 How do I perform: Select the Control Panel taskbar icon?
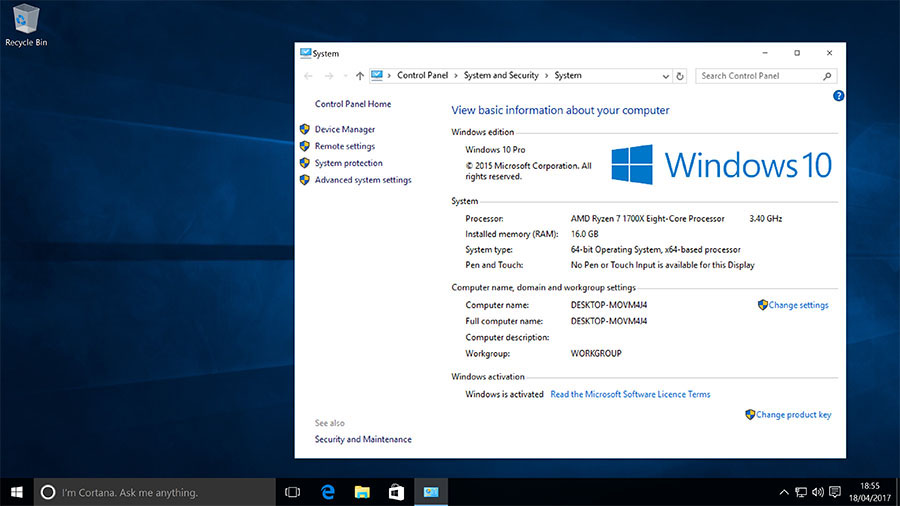point(431,492)
